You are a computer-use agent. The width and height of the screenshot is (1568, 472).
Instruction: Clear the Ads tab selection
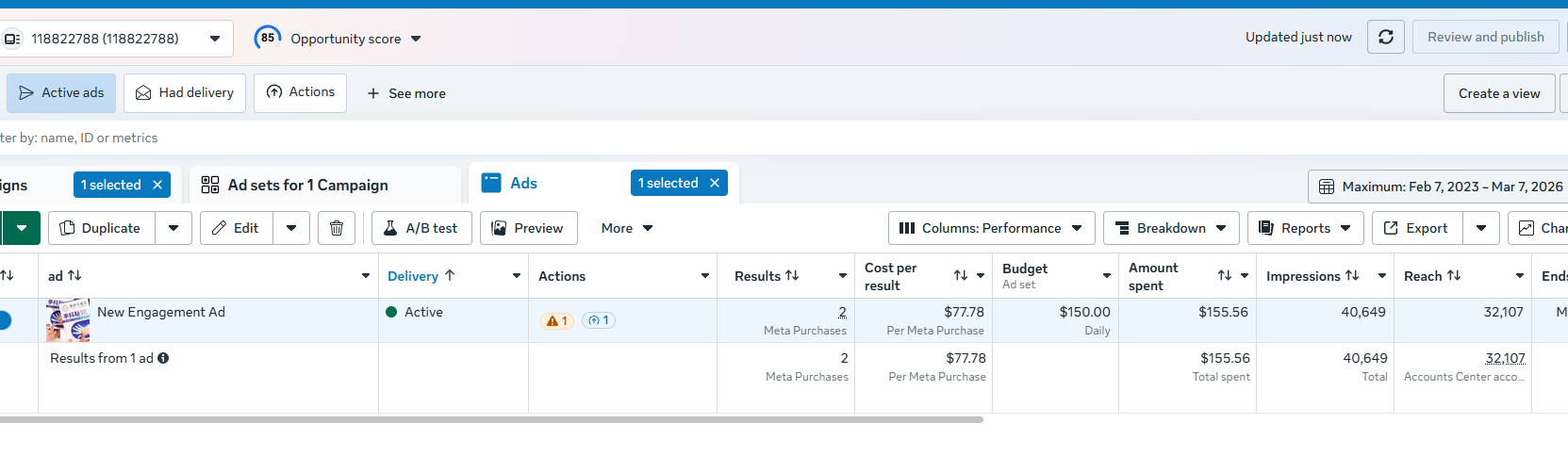pyautogui.click(x=715, y=183)
